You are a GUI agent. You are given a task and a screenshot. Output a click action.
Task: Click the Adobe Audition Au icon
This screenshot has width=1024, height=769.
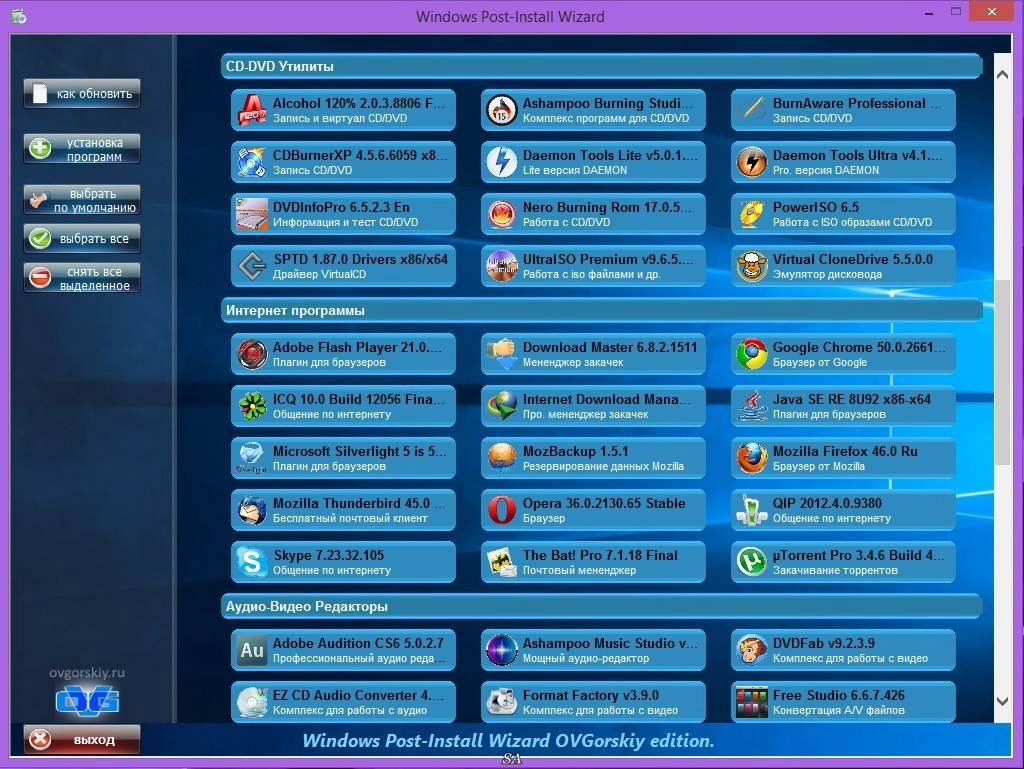251,650
